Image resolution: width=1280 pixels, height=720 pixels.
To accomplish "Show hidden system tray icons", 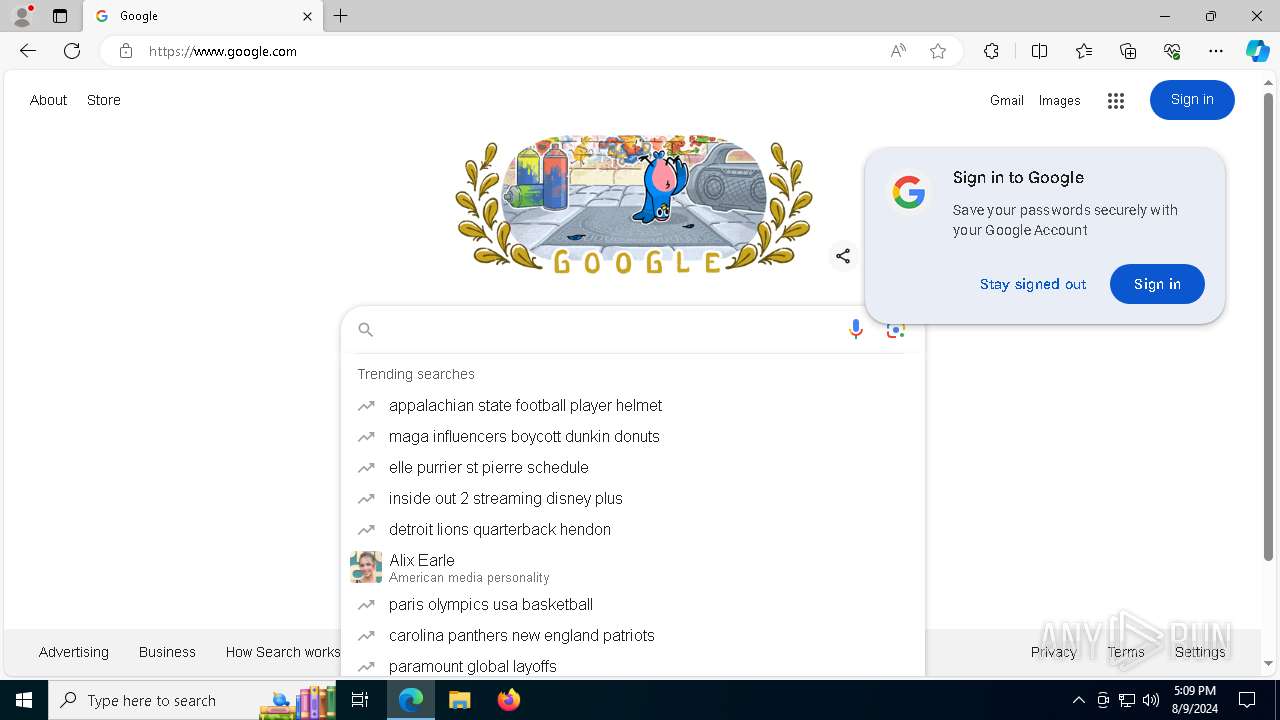I will [1079, 700].
